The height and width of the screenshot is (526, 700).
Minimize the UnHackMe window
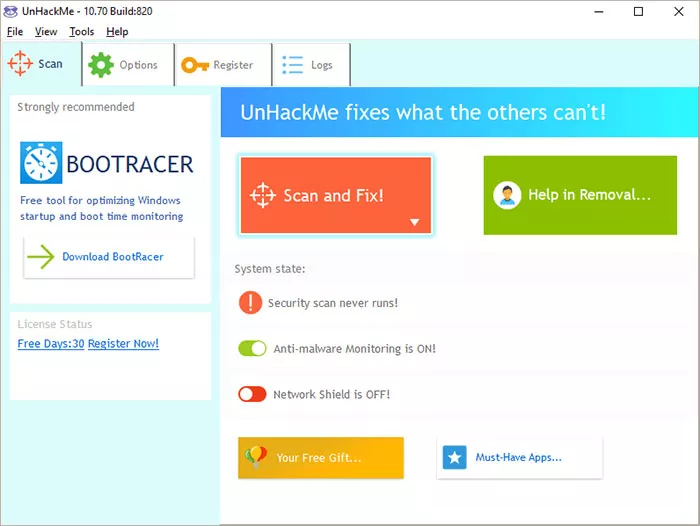(x=599, y=12)
